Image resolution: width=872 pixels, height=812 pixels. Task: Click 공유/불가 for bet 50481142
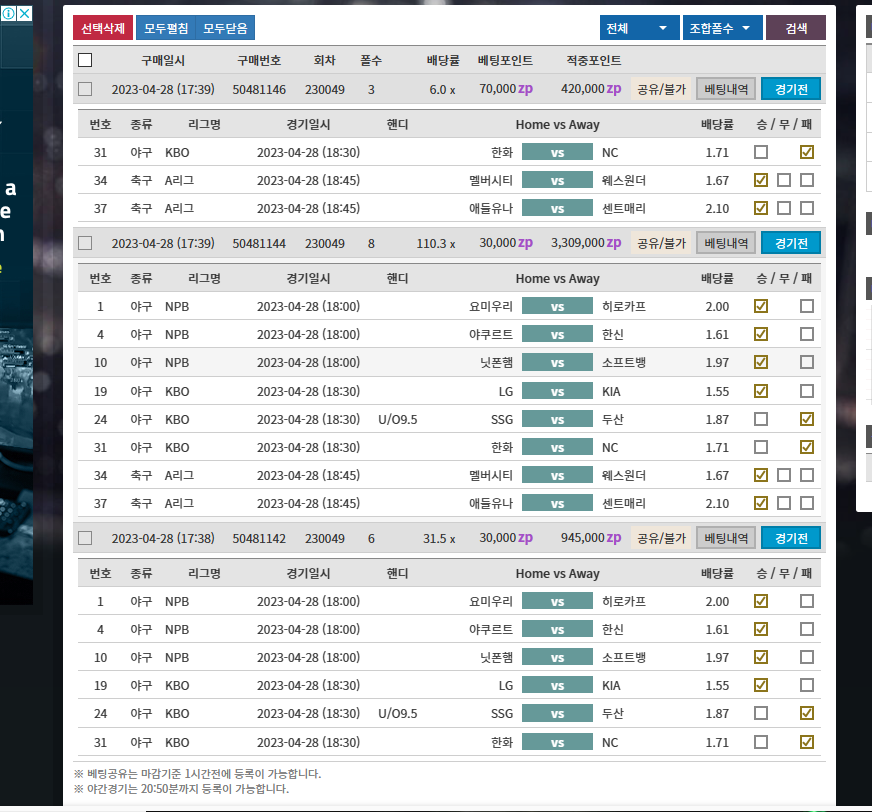pyautogui.click(x=661, y=538)
